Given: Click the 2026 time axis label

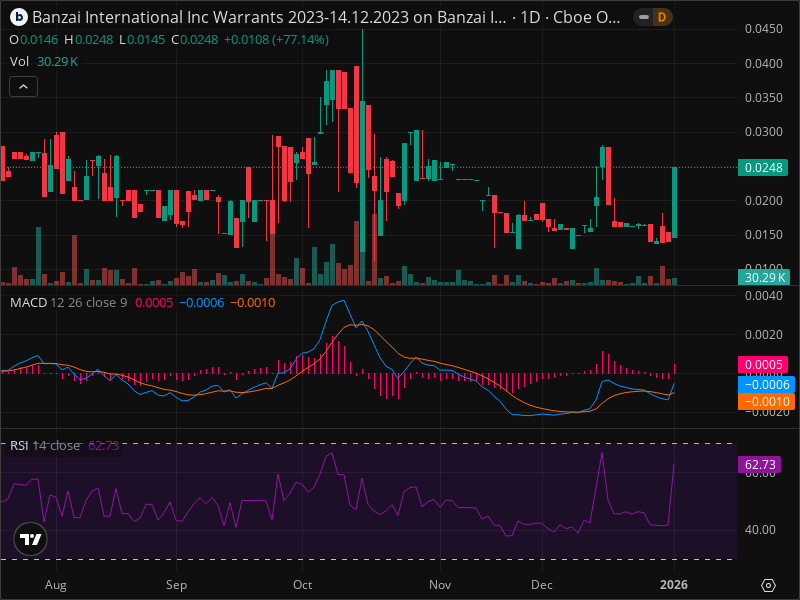Looking at the screenshot, I should [x=674, y=585].
